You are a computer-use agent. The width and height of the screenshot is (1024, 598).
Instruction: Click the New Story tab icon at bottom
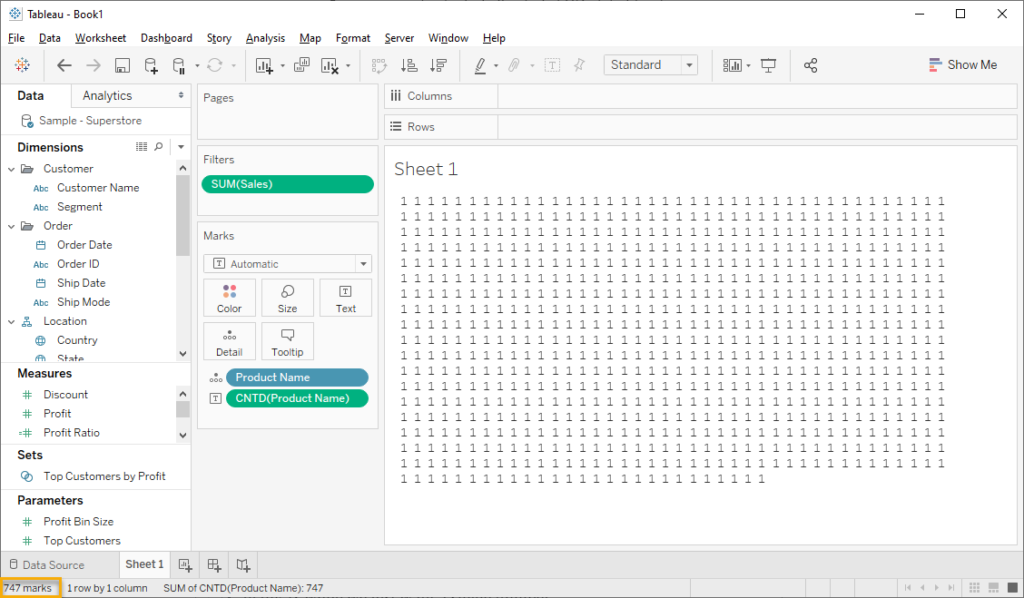point(243,565)
